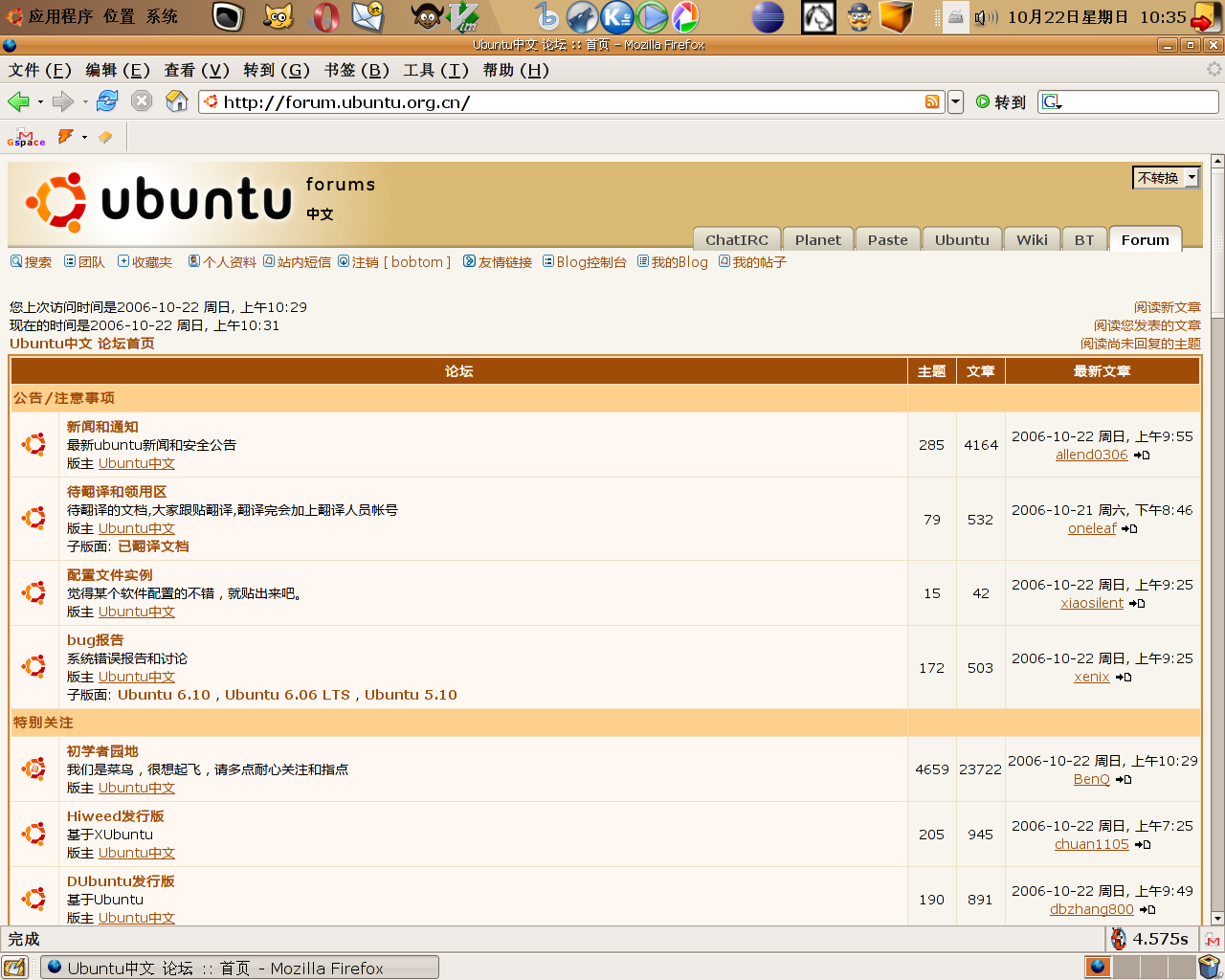
Task: Reload the forum page
Action: click(107, 101)
